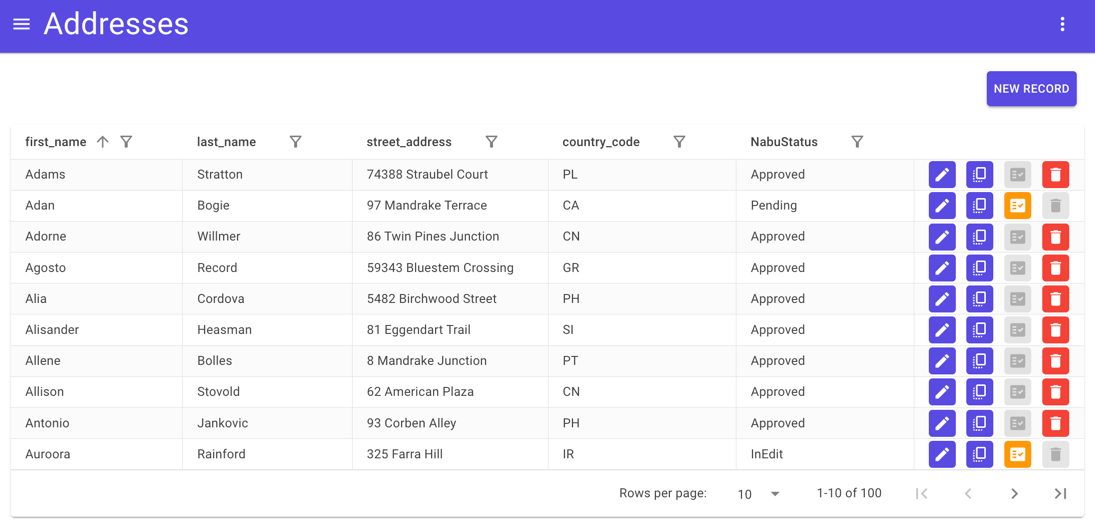Click the country_code column header
The height and width of the screenshot is (529, 1095).
pyautogui.click(x=601, y=142)
